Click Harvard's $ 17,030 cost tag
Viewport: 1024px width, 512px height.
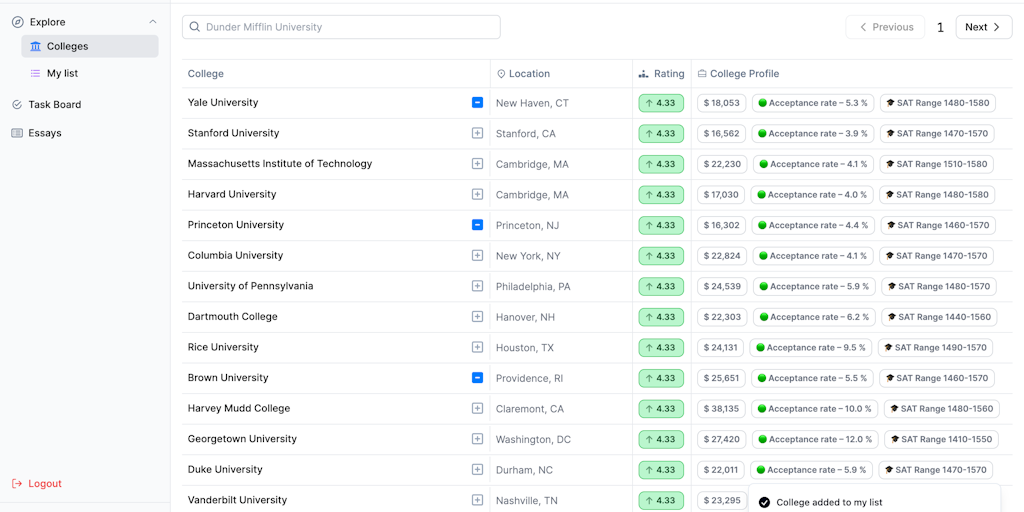(x=721, y=195)
